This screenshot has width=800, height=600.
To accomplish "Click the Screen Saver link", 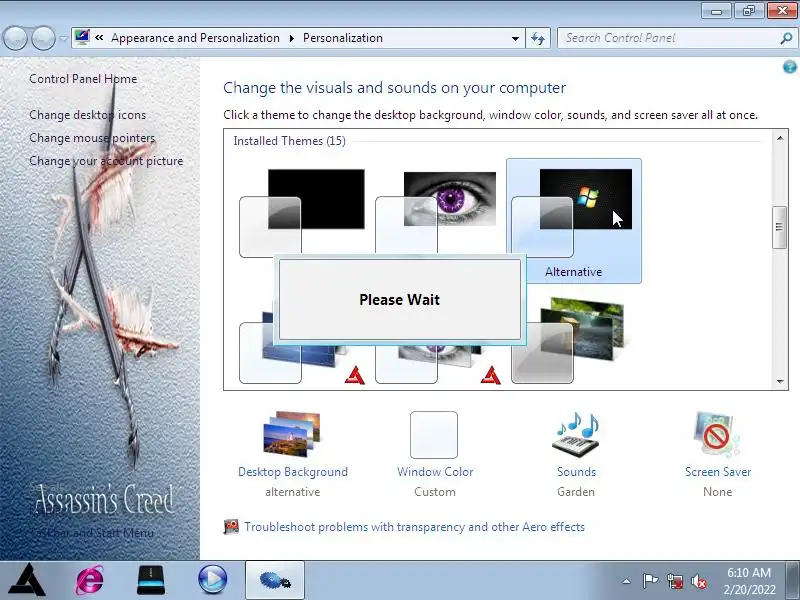I will pos(718,472).
